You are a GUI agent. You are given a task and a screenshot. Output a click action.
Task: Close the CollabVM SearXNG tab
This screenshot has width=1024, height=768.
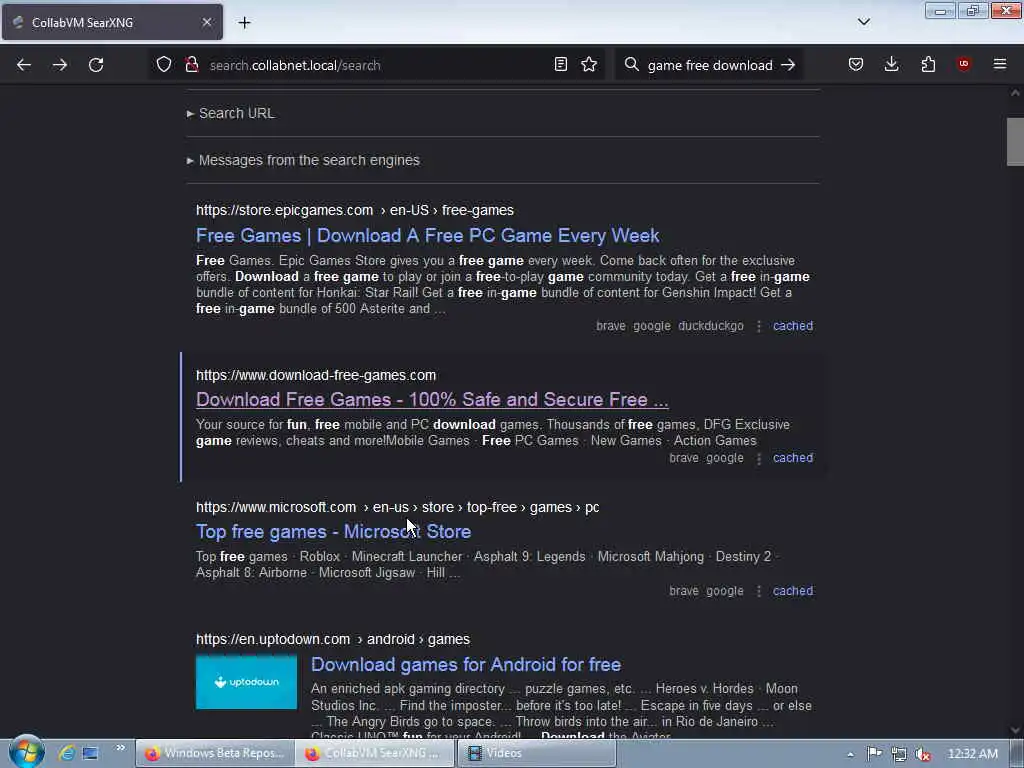pos(206,22)
